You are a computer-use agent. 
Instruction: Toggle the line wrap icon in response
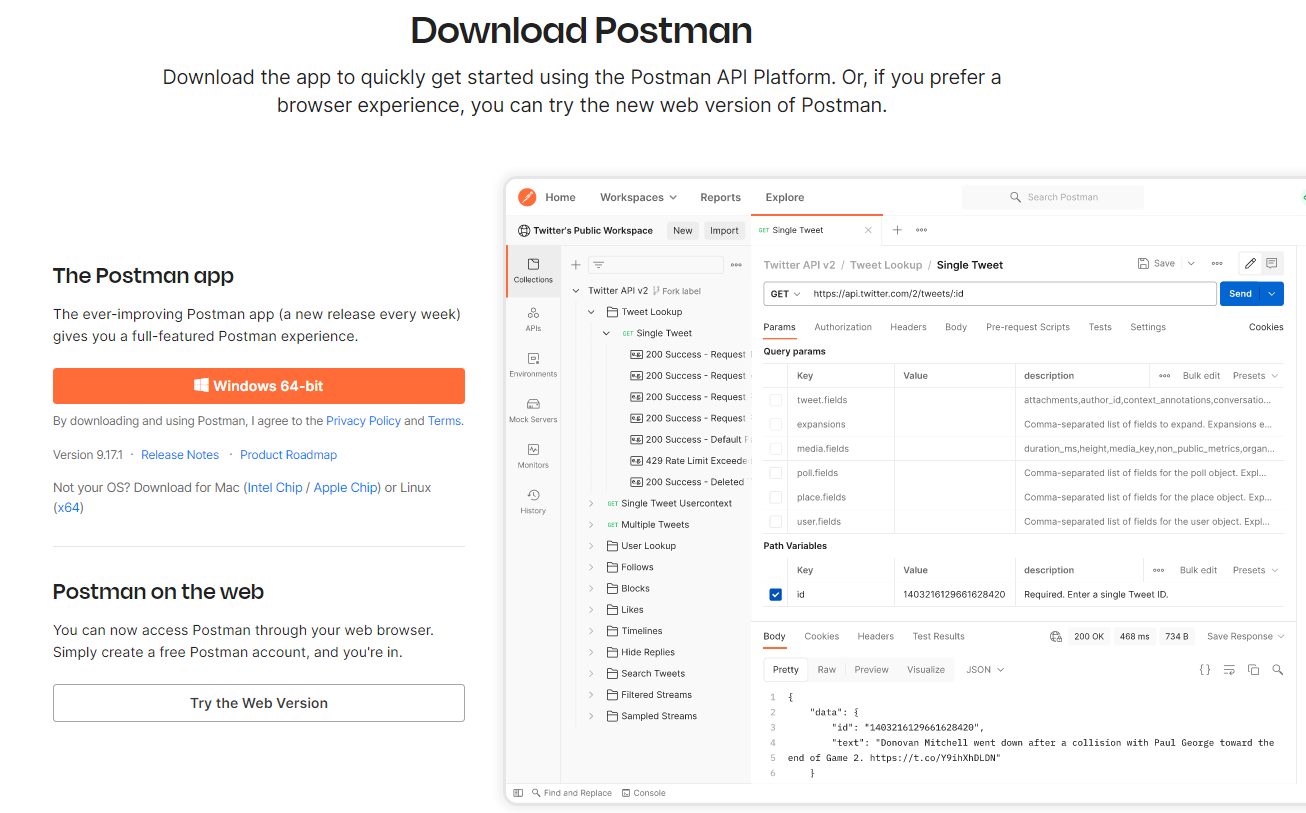1229,670
